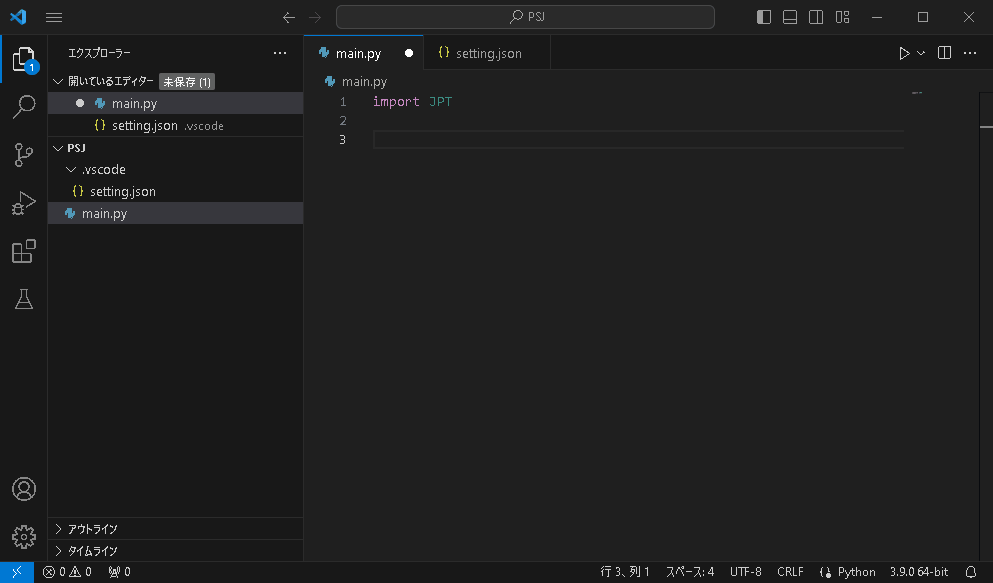Toggle the secondary side bar

[816, 17]
